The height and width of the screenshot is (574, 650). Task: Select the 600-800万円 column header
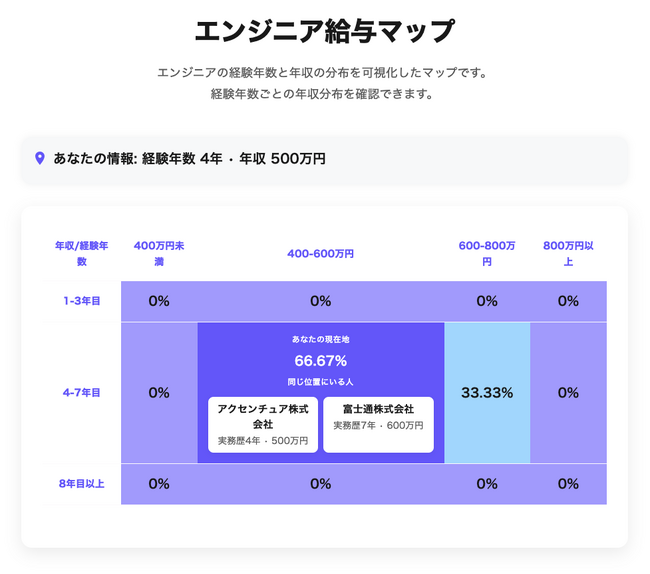pos(487,254)
